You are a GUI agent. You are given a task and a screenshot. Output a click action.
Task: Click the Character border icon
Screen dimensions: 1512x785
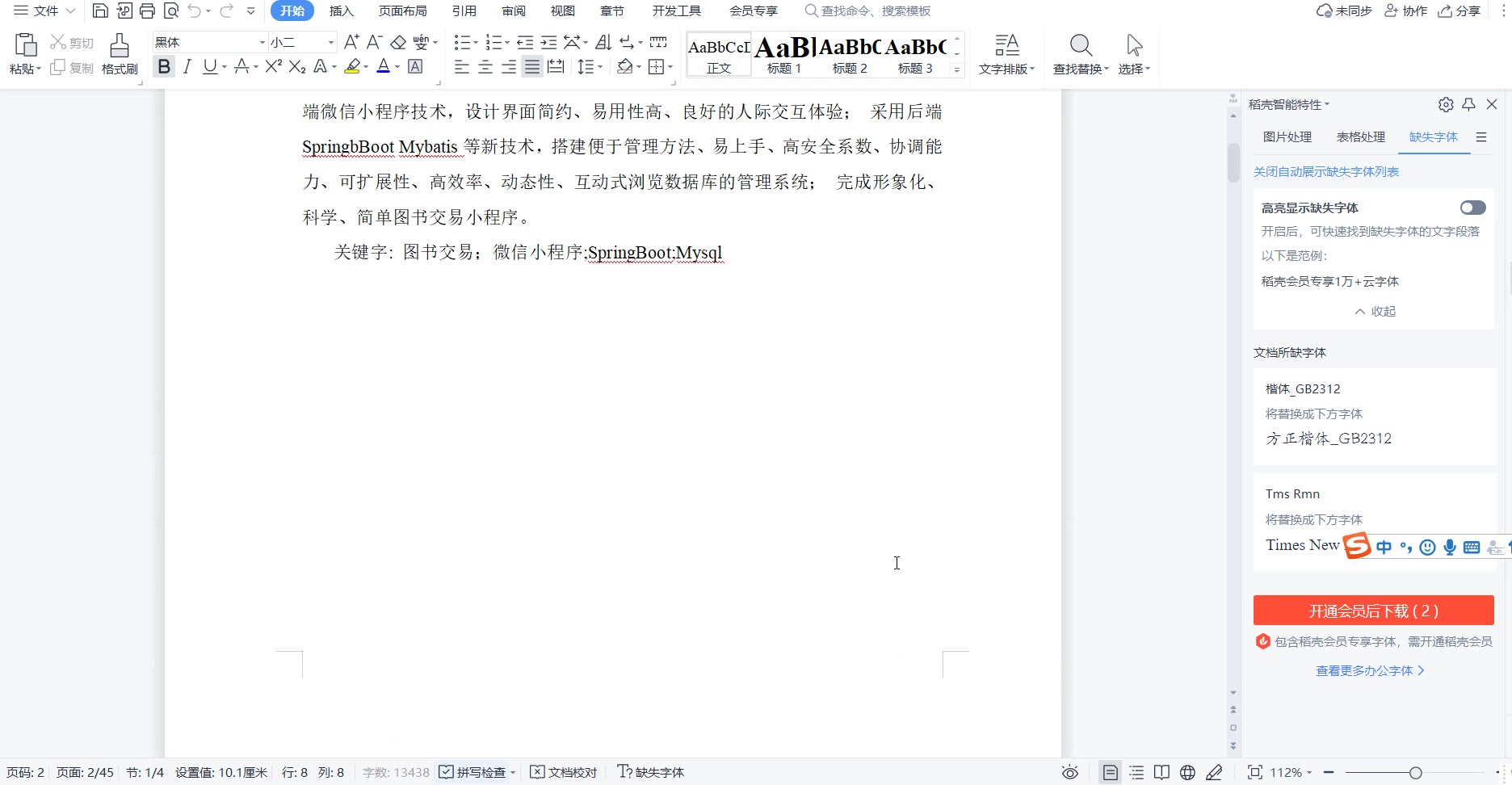pos(415,66)
